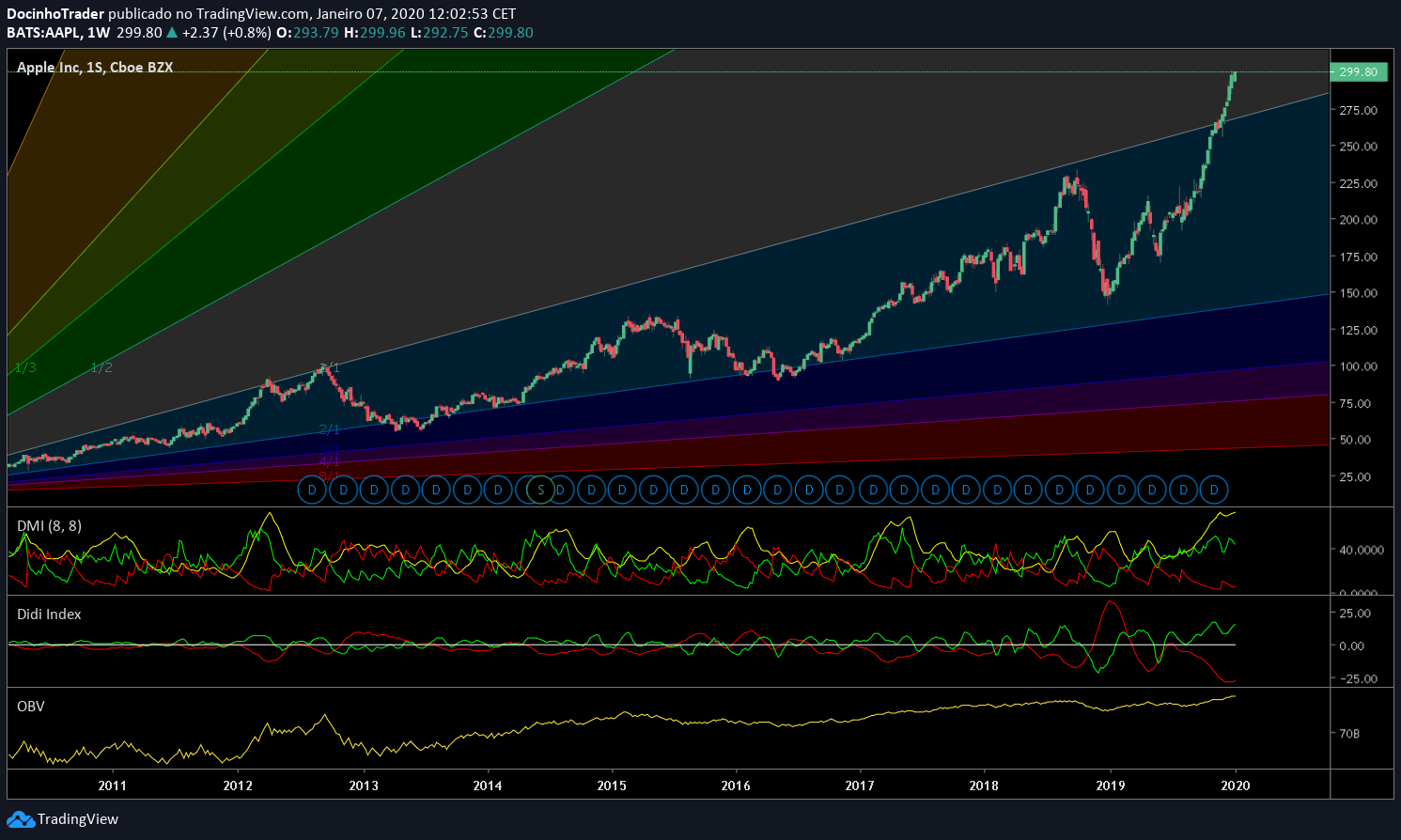Screen dimensions: 1401x840
Task: Click the 150.00 price scale label
Action: pyautogui.click(x=1359, y=293)
